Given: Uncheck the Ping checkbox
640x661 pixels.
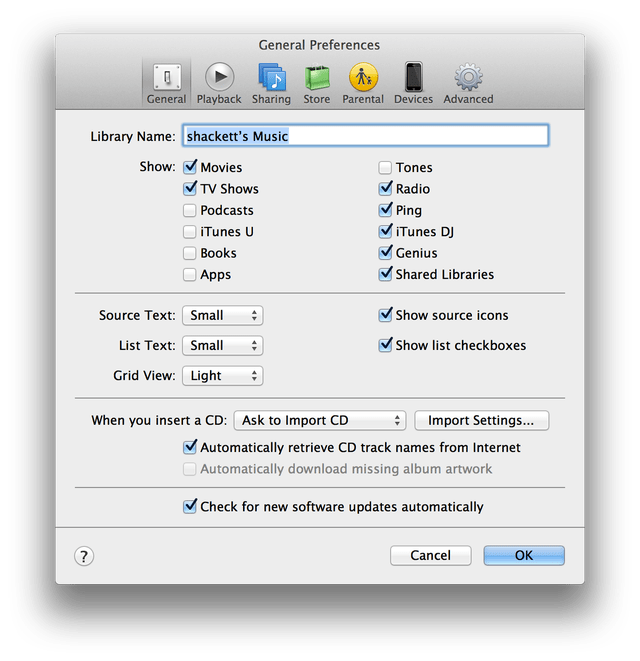Looking at the screenshot, I should point(385,210).
